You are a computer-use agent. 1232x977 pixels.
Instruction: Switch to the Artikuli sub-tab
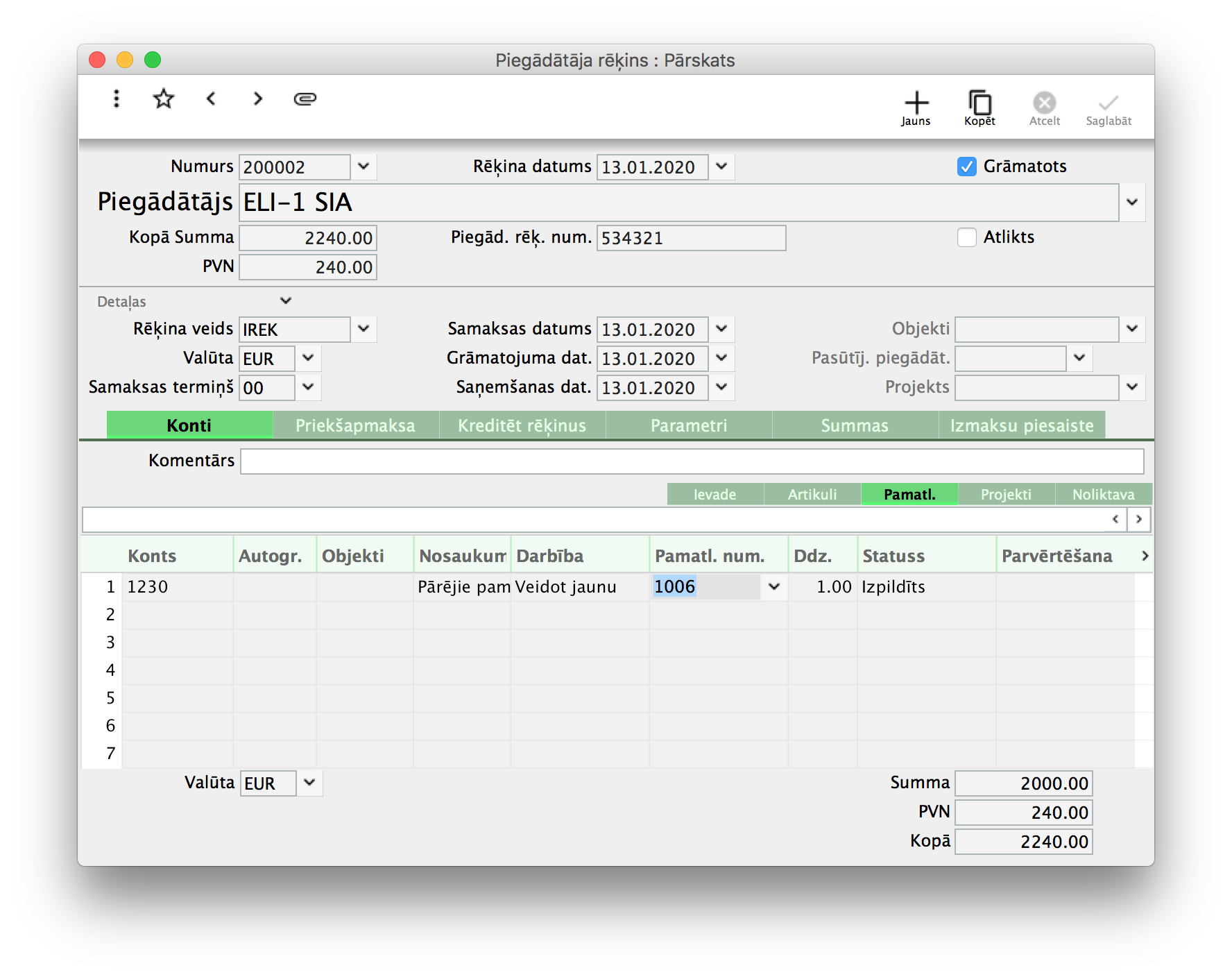click(x=812, y=494)
